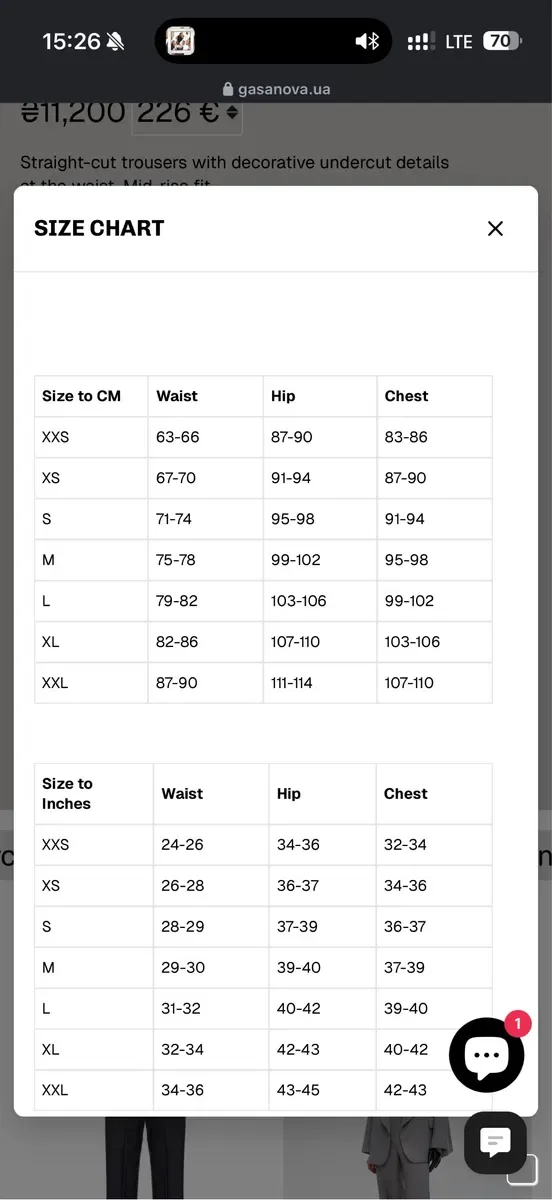The width and height of the screenshot is (552, 1200).
Task: Tap the M row waist value 75-78
Action: click(x=176, y=560)
